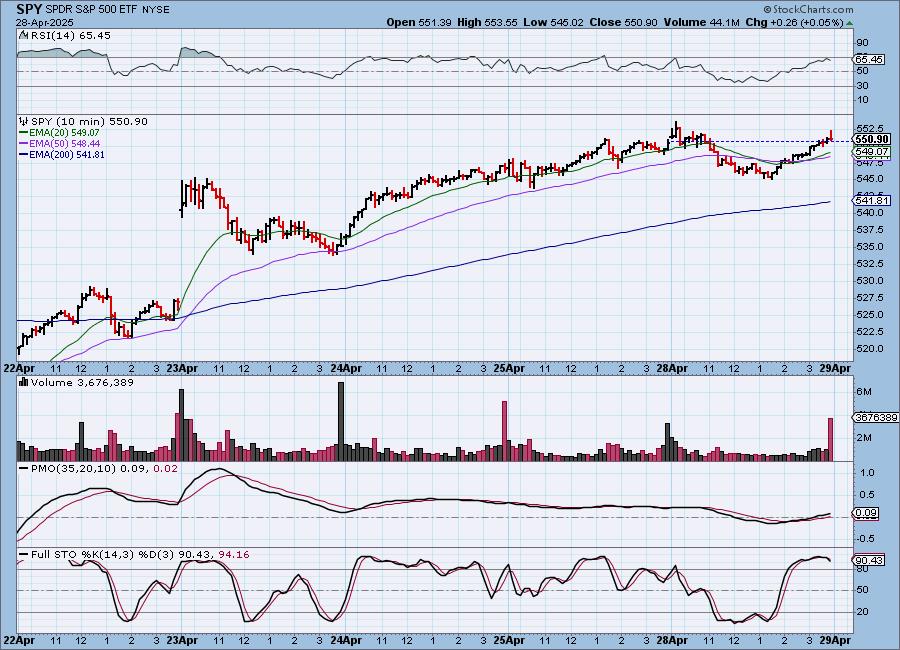Screen dimensions: 900x650
Task: Click the 550.90 last-price tag on the price axis
Action: [x=872, y=140]
